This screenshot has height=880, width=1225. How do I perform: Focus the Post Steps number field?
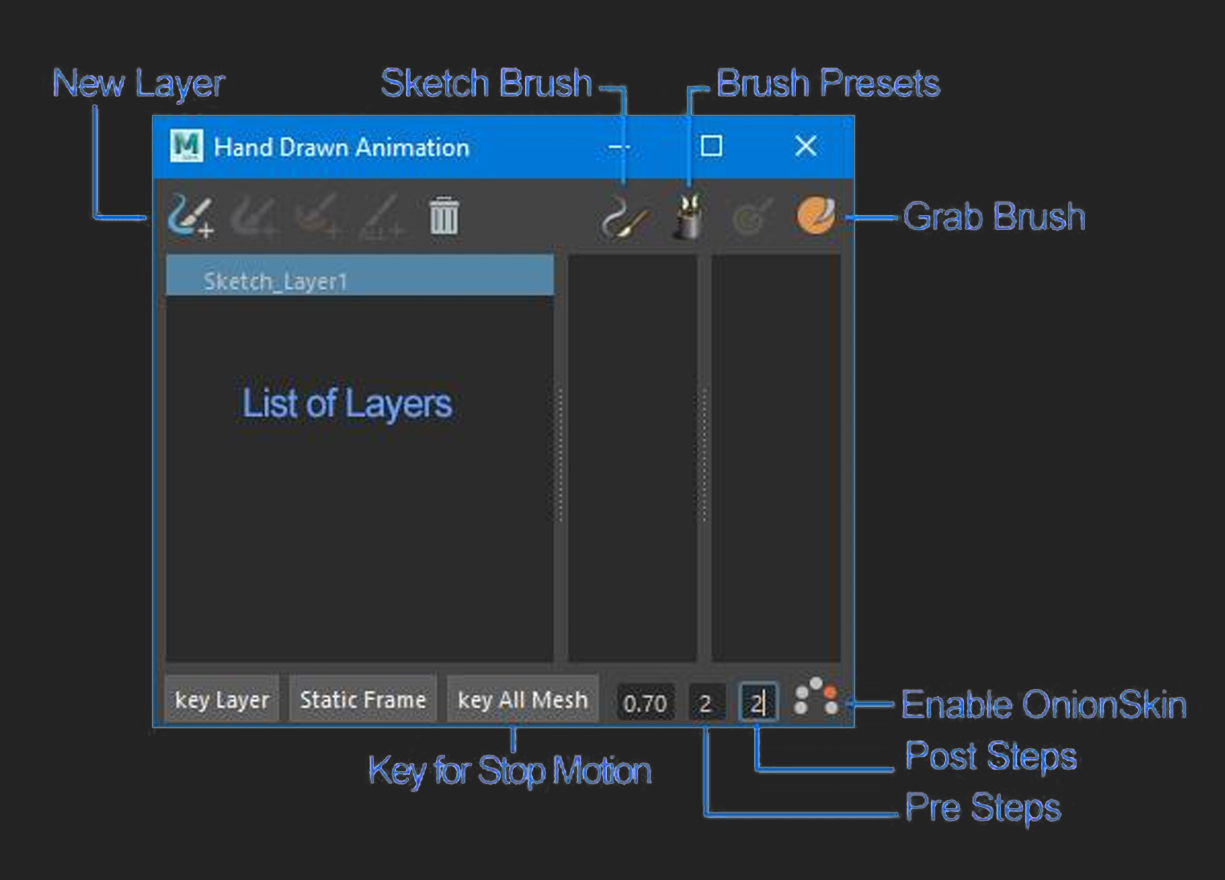pos(758,703)
